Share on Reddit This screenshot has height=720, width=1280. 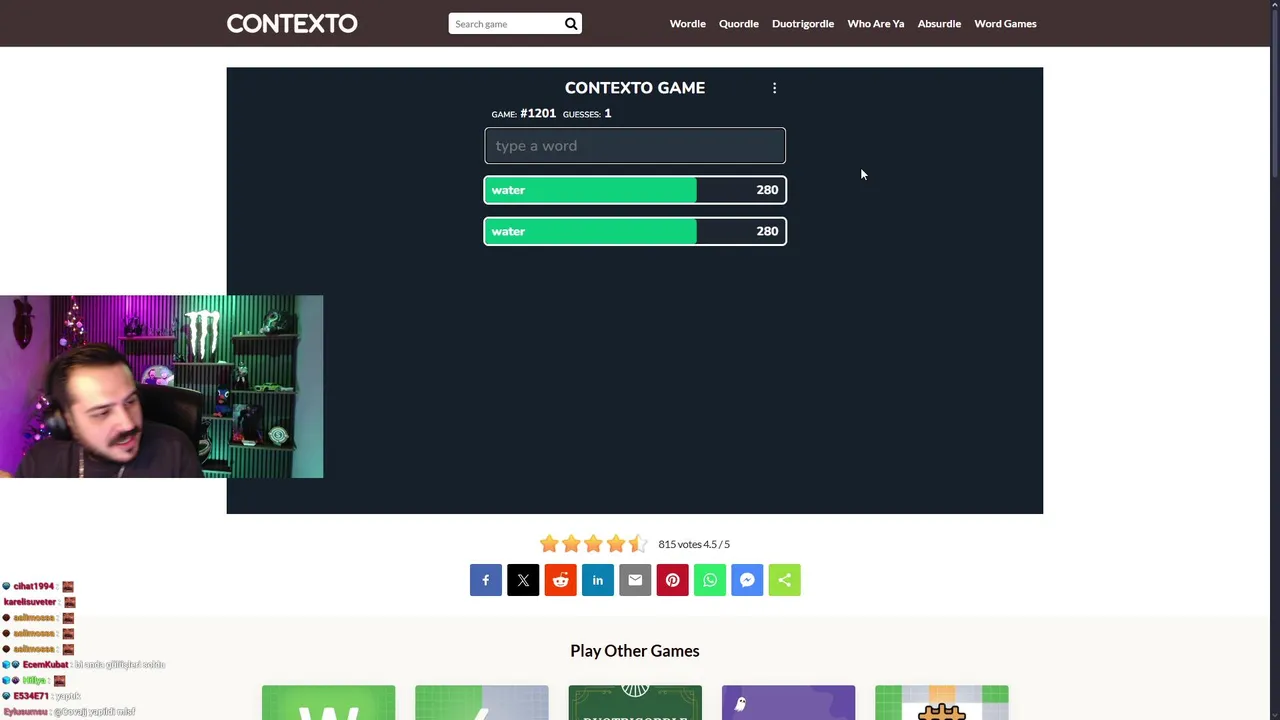coord(560,580)
